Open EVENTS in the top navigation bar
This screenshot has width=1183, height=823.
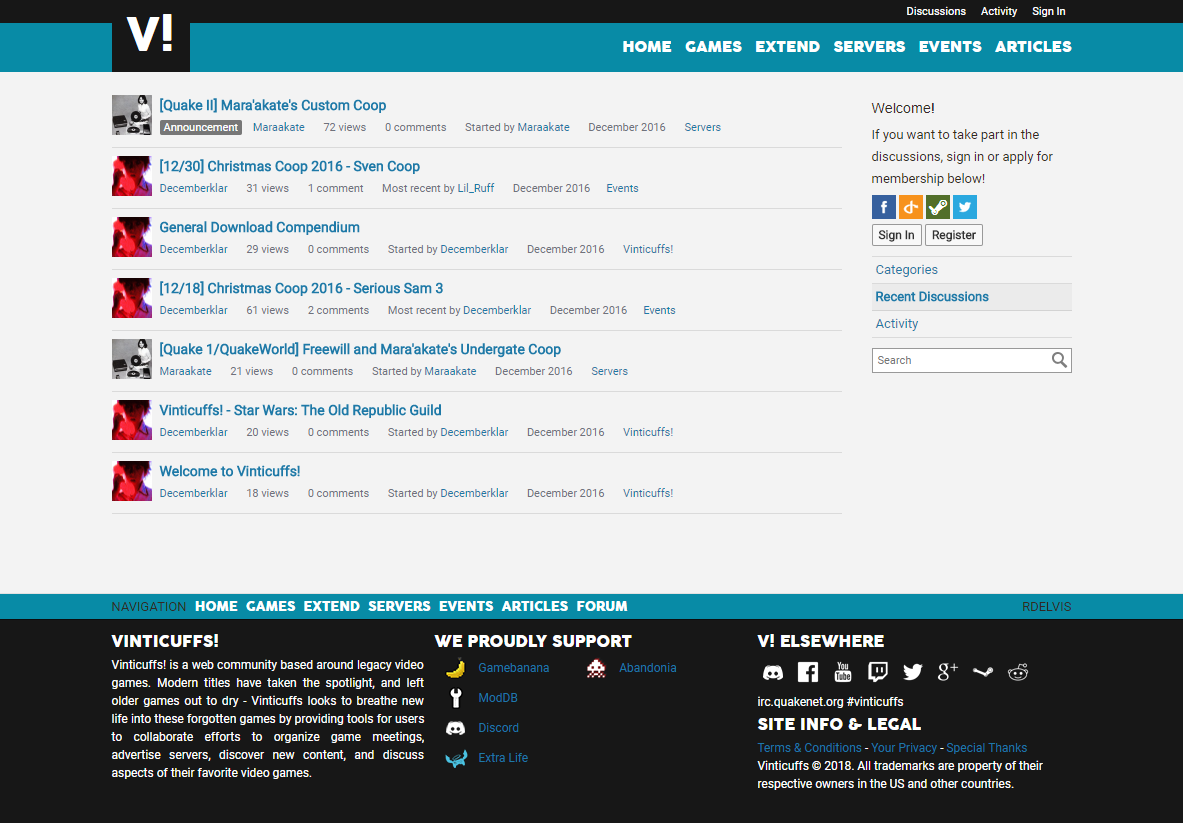coord(950,46)
